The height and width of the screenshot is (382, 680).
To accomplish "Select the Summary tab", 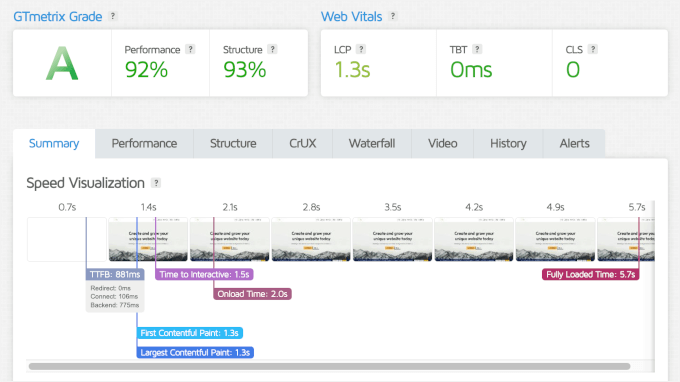I will (54, 144).
